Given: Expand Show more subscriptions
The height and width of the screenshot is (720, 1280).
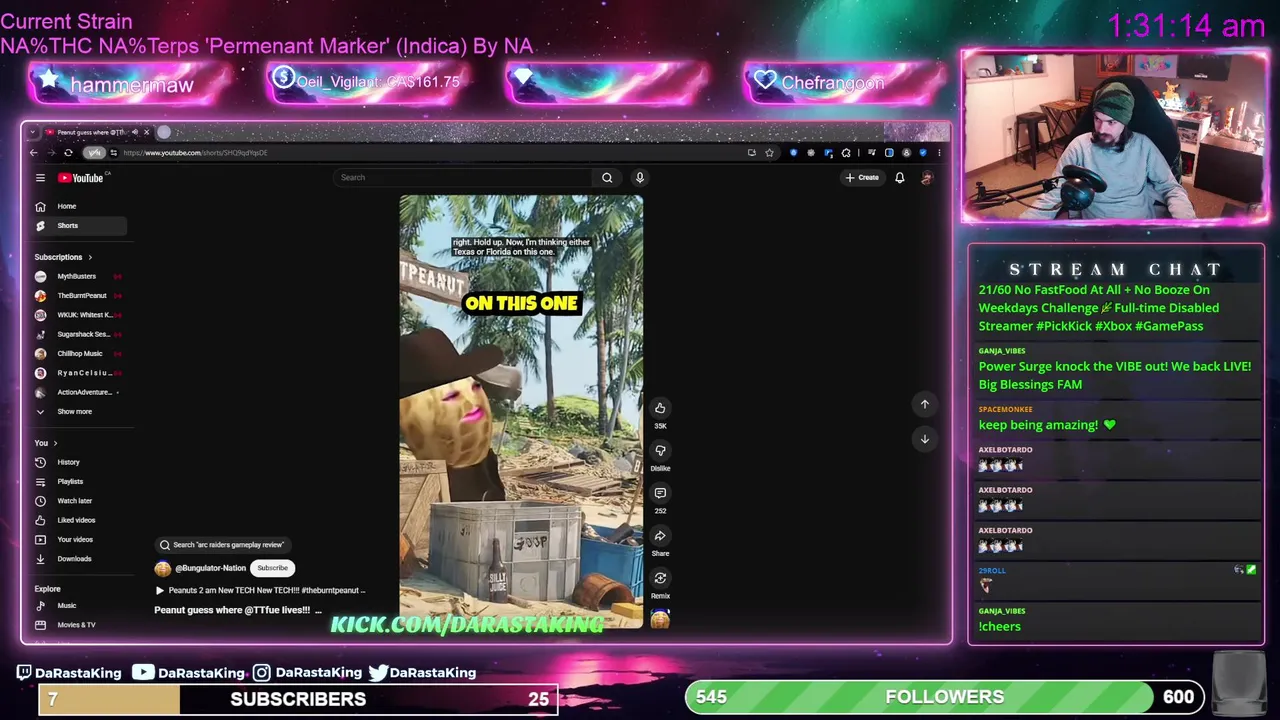Looking at the screenshot, I should tap(78, 411).
